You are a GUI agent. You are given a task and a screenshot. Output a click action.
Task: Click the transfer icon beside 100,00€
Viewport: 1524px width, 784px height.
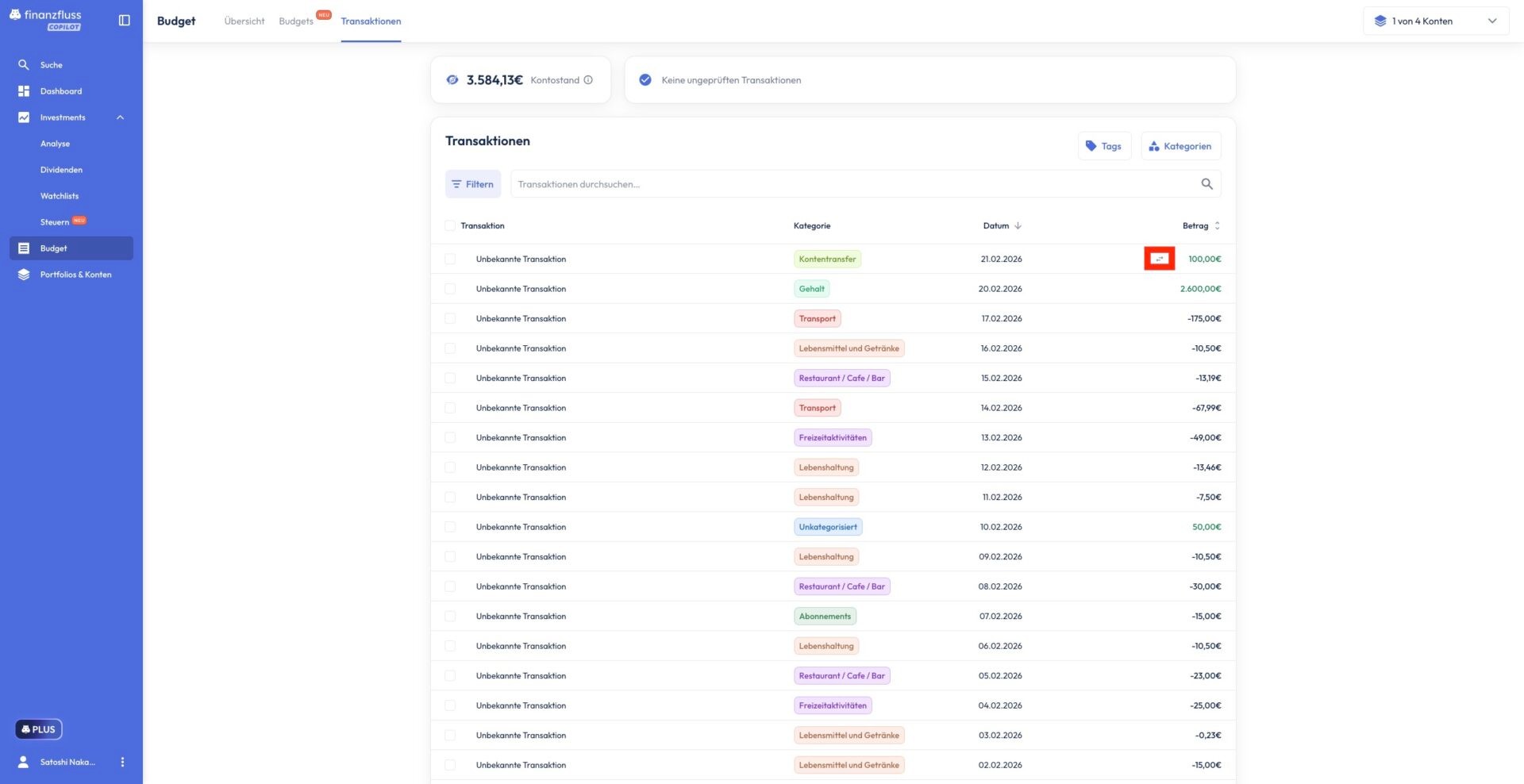[1159, 259]
